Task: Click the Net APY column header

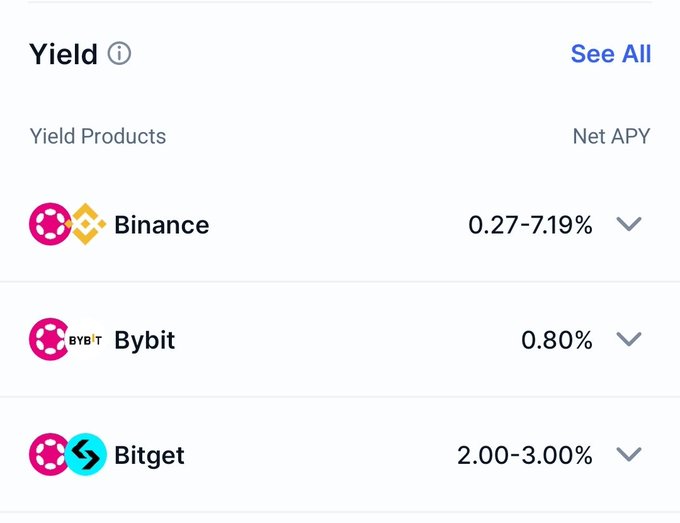Action: [611, 136]
